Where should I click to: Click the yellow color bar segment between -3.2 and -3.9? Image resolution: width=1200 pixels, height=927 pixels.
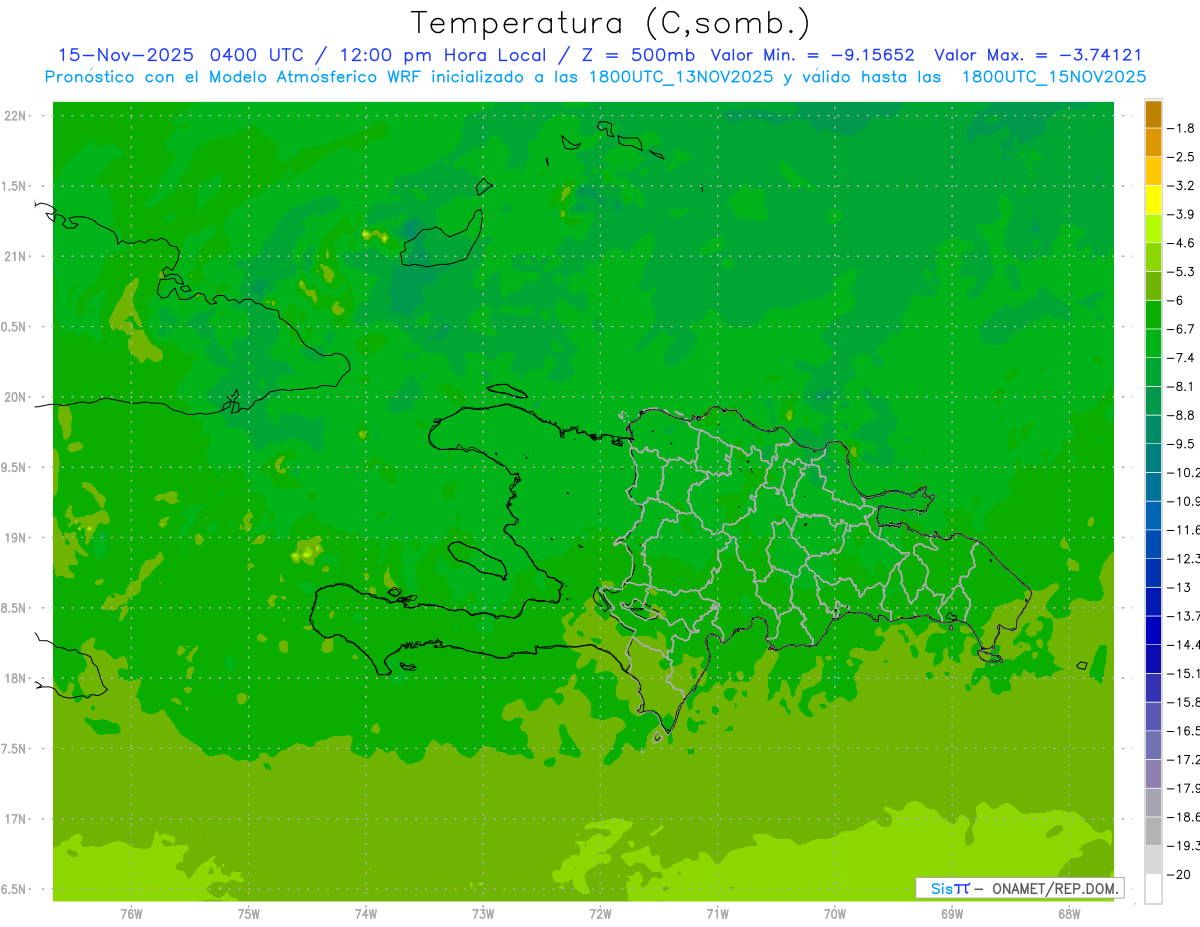[x=1153, y=200]
